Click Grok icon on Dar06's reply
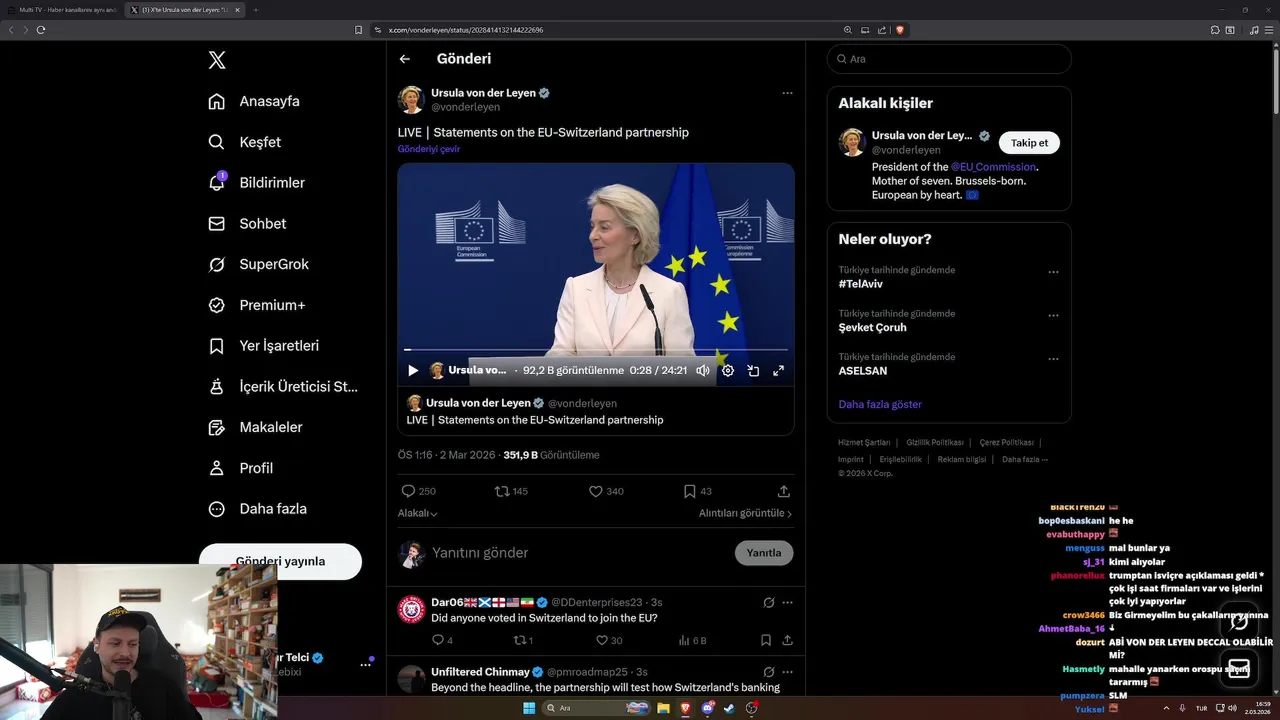 coord(768,603)
